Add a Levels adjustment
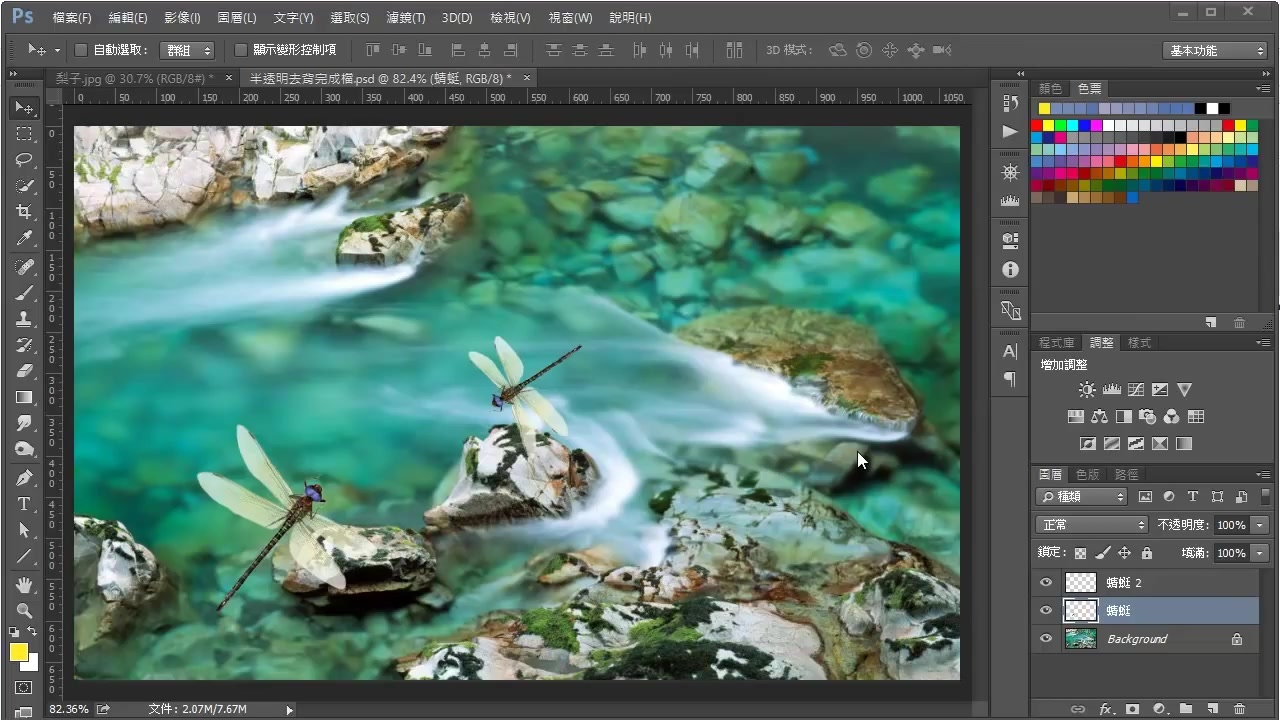The height and width of the screenshot is (720, 1280). tap(1111, 389)
